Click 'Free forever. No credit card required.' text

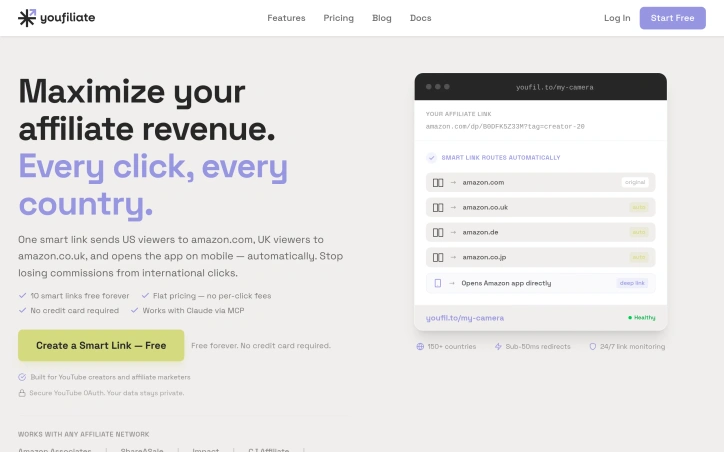pyautogui.click(x=261, y=345)
